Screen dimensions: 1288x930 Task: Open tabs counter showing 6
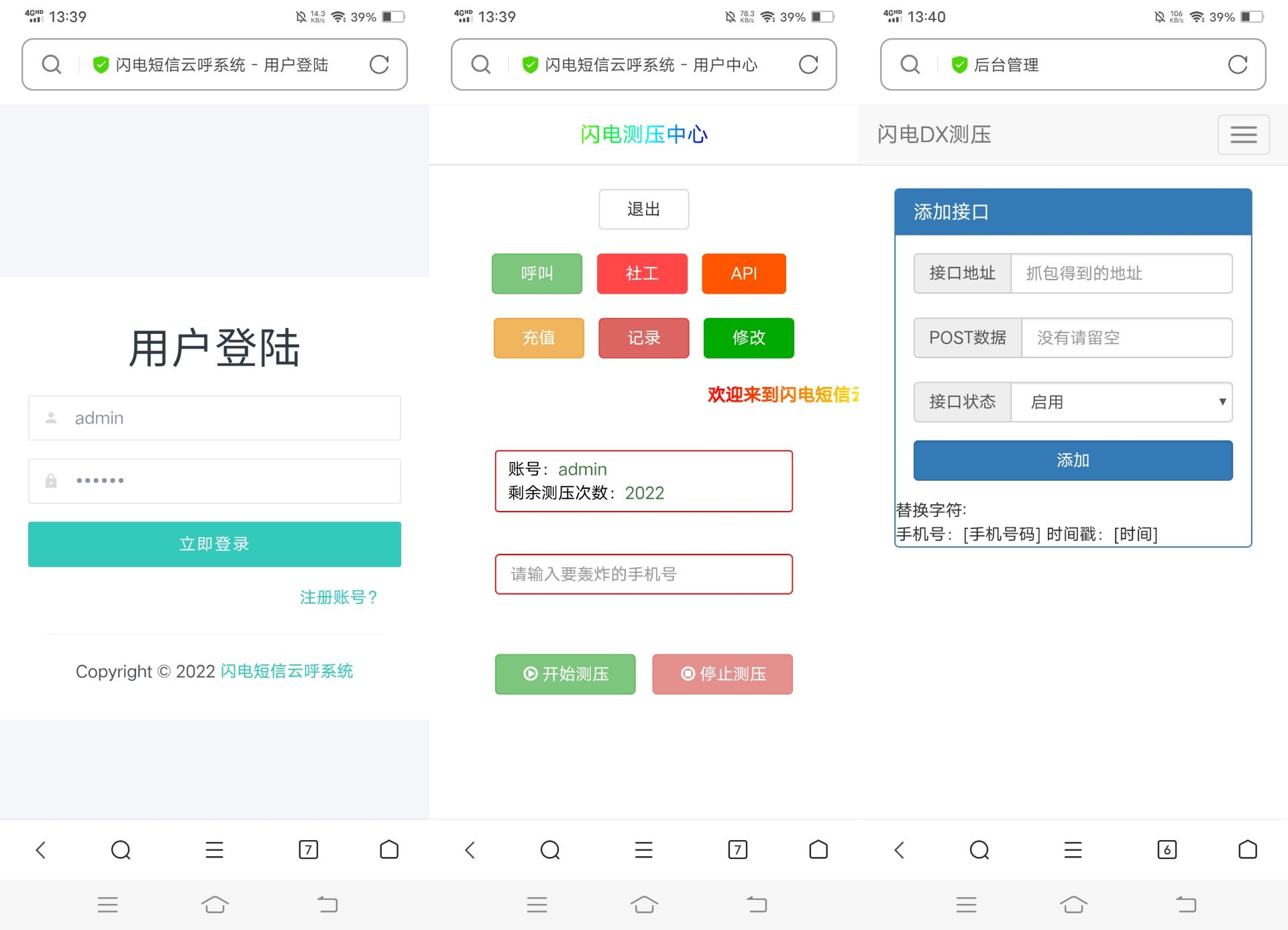point(1167,850)
